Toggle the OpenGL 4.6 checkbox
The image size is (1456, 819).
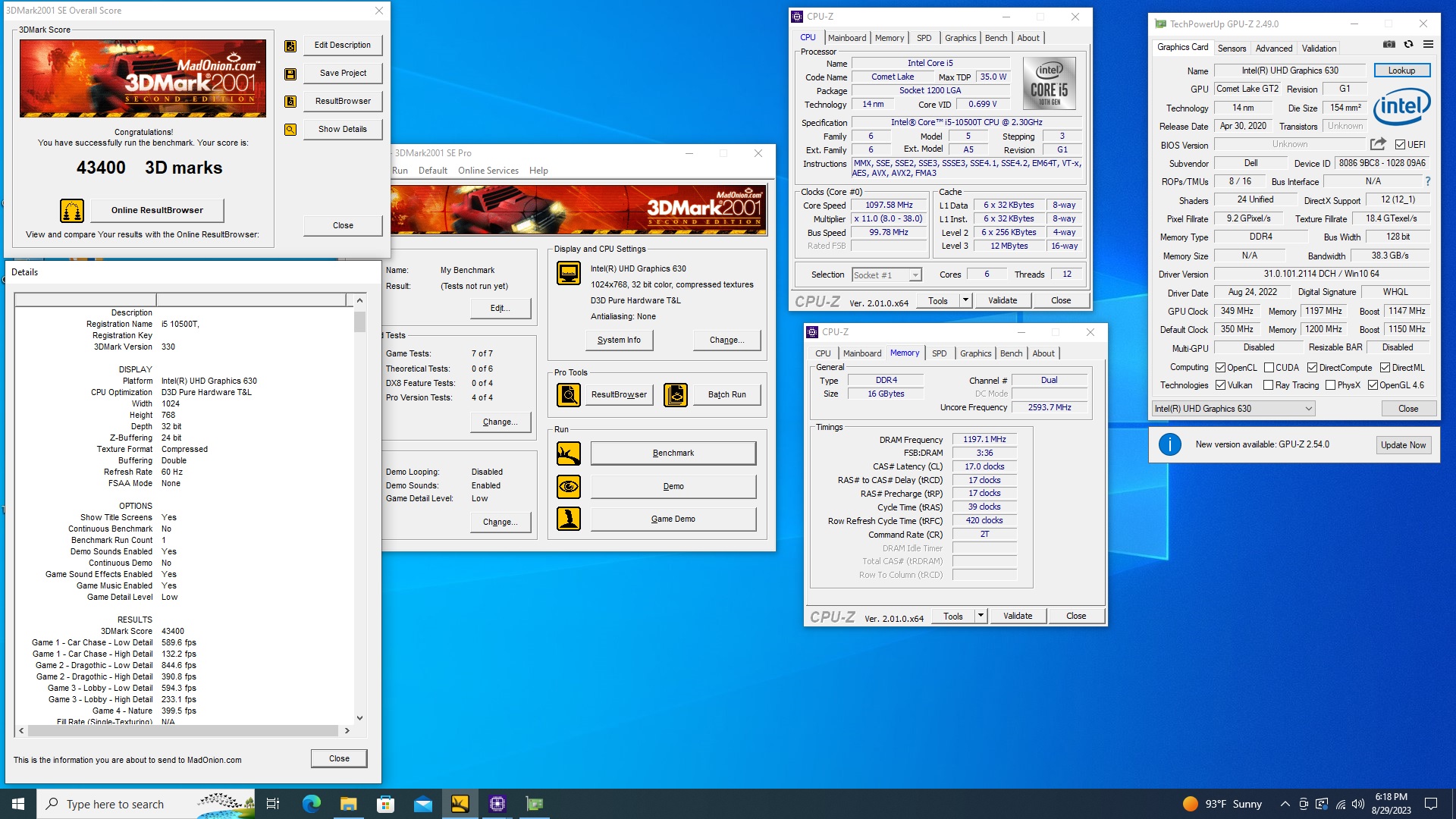(1373, 385)
